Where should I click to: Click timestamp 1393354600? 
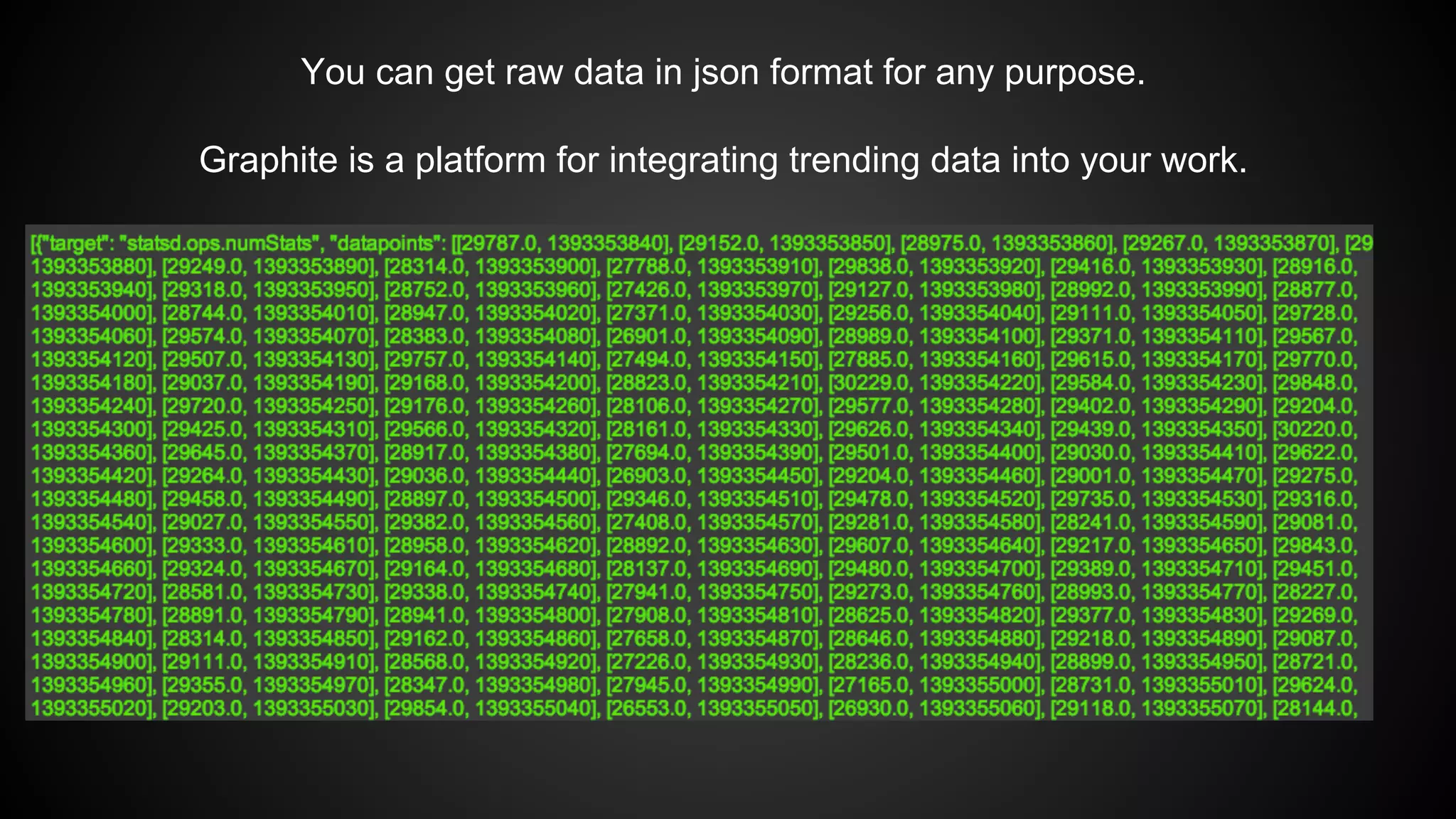tap(90, 547)
